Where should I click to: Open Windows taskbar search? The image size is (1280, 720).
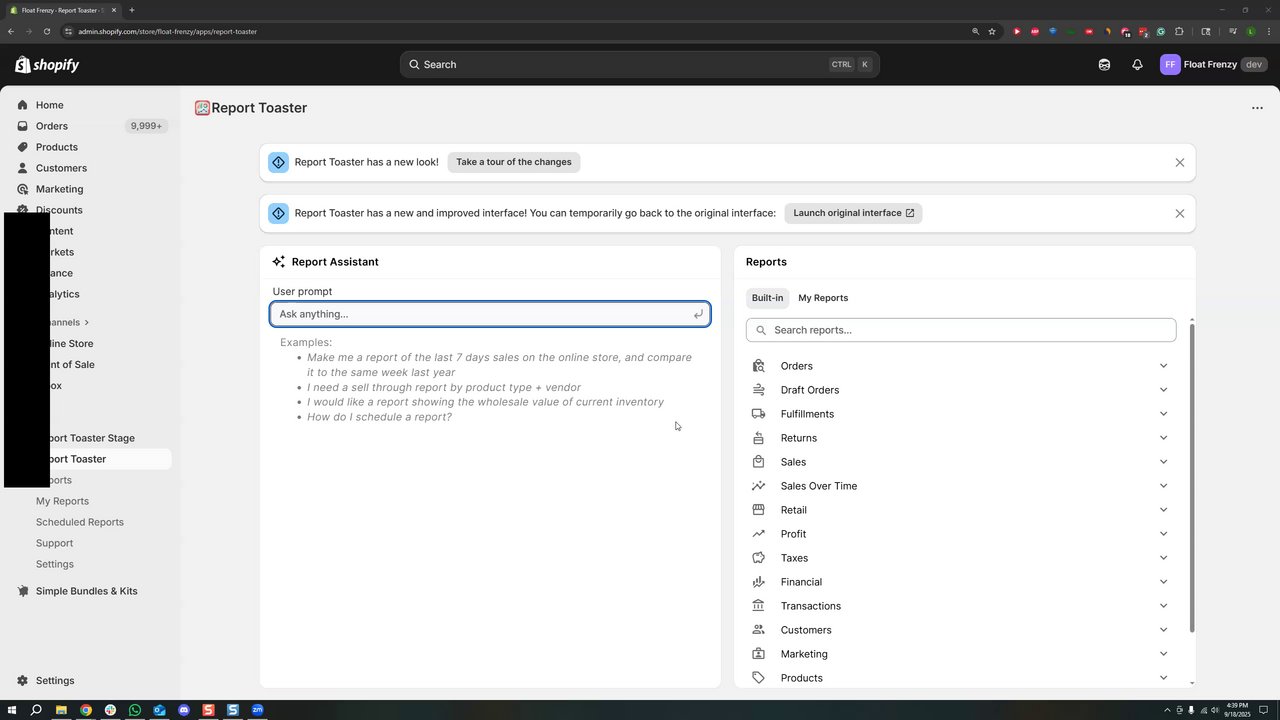coord(36,710)
